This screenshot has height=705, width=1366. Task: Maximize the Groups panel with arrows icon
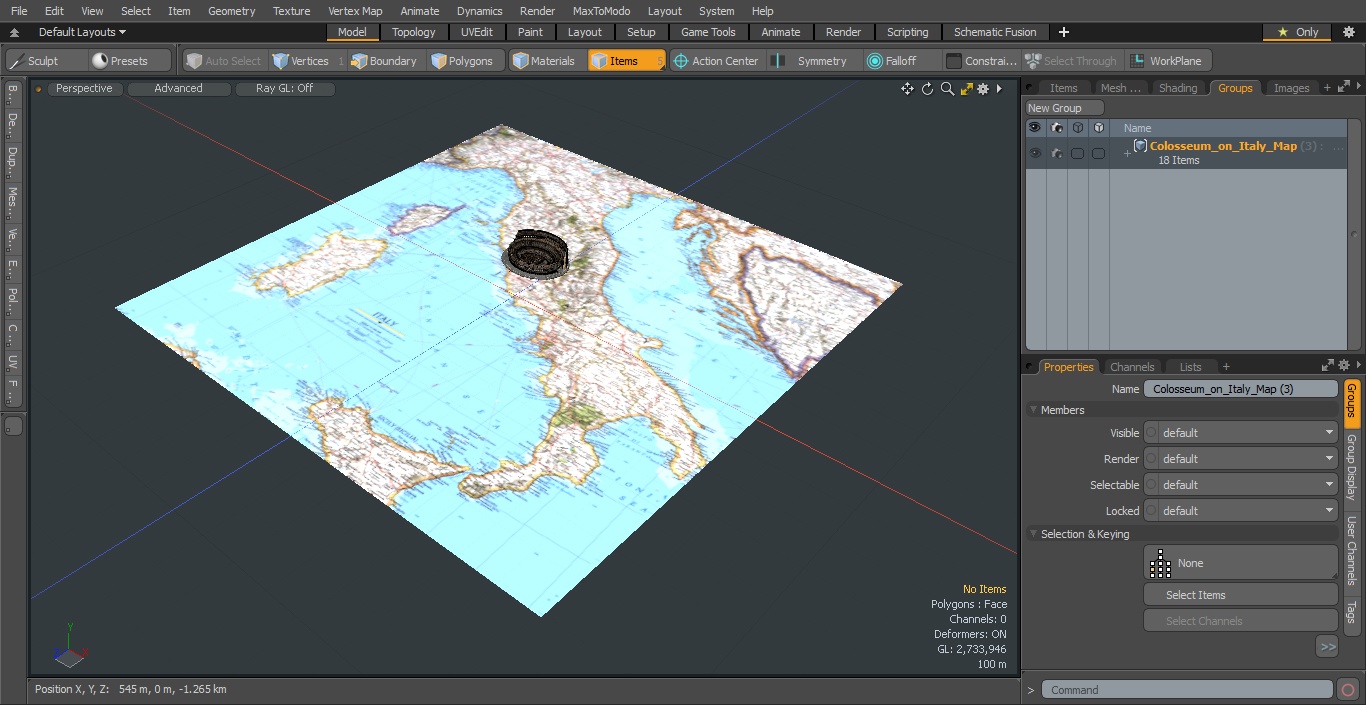click(1342, 88)
